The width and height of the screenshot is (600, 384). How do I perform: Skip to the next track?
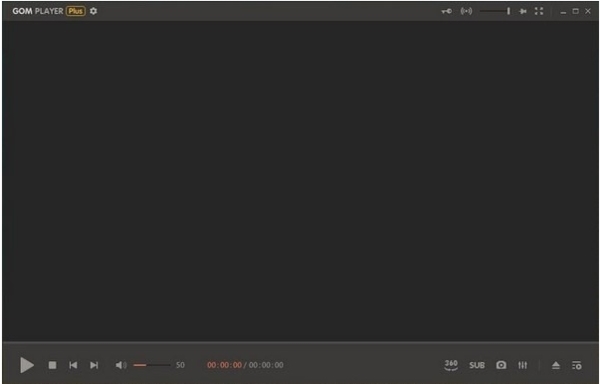coord(94,365)
